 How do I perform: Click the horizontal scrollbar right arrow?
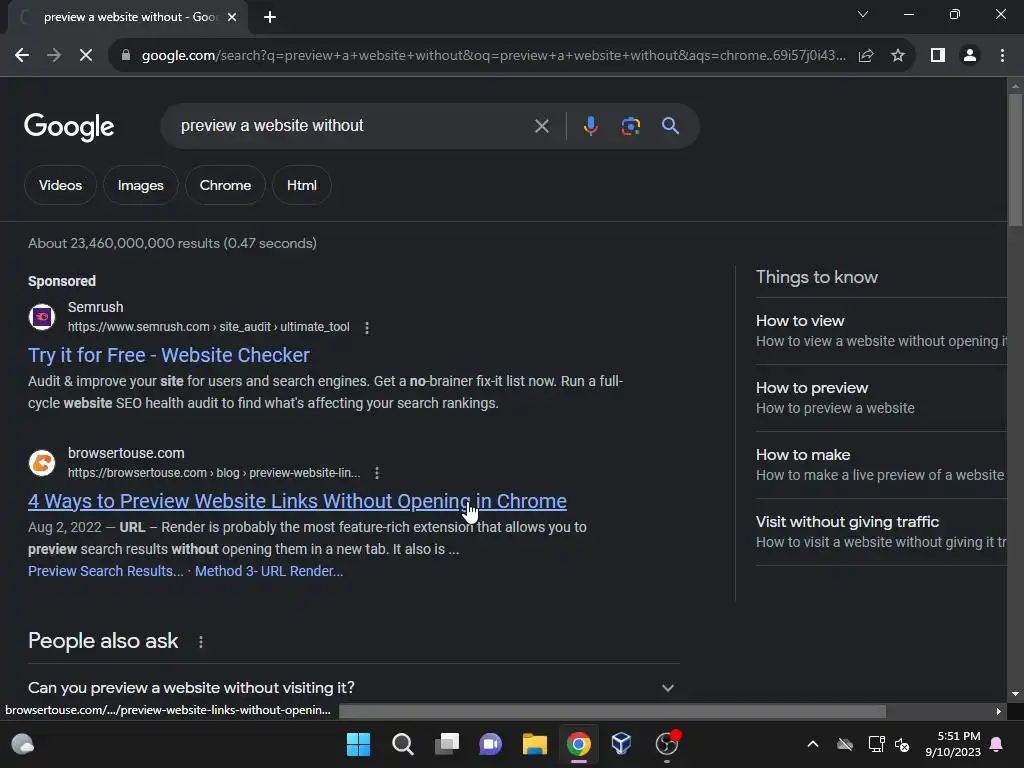click(x=998, y=711)
